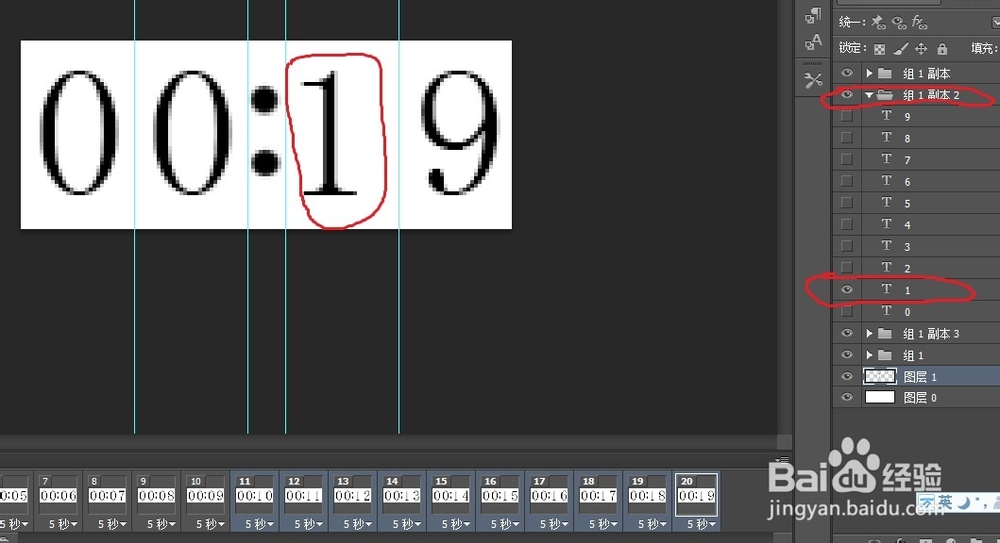Select animation frame 9 thumbnail
1000x543 pixels.
(156, 495)
